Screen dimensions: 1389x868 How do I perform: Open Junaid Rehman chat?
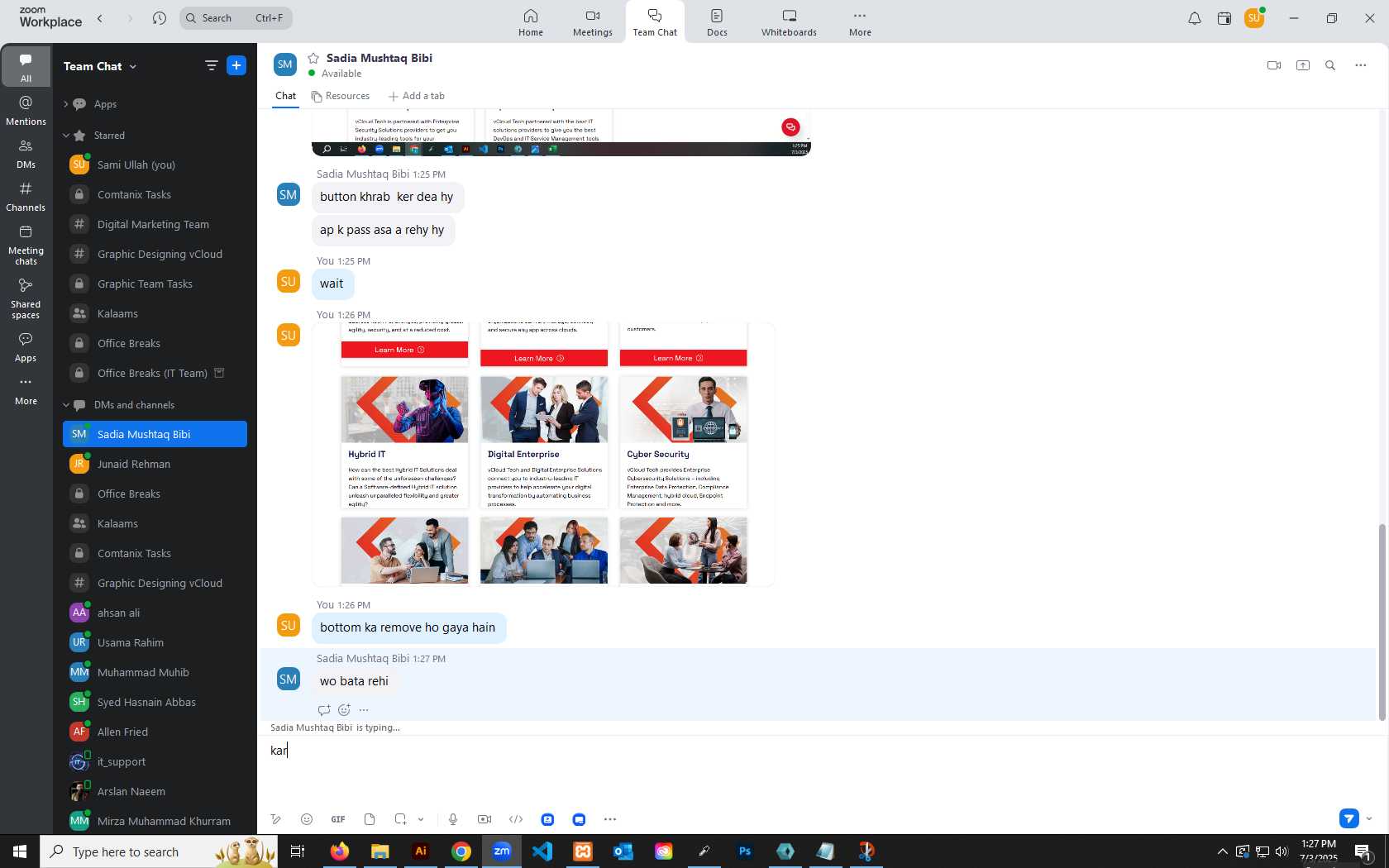(x=155, y=464)
